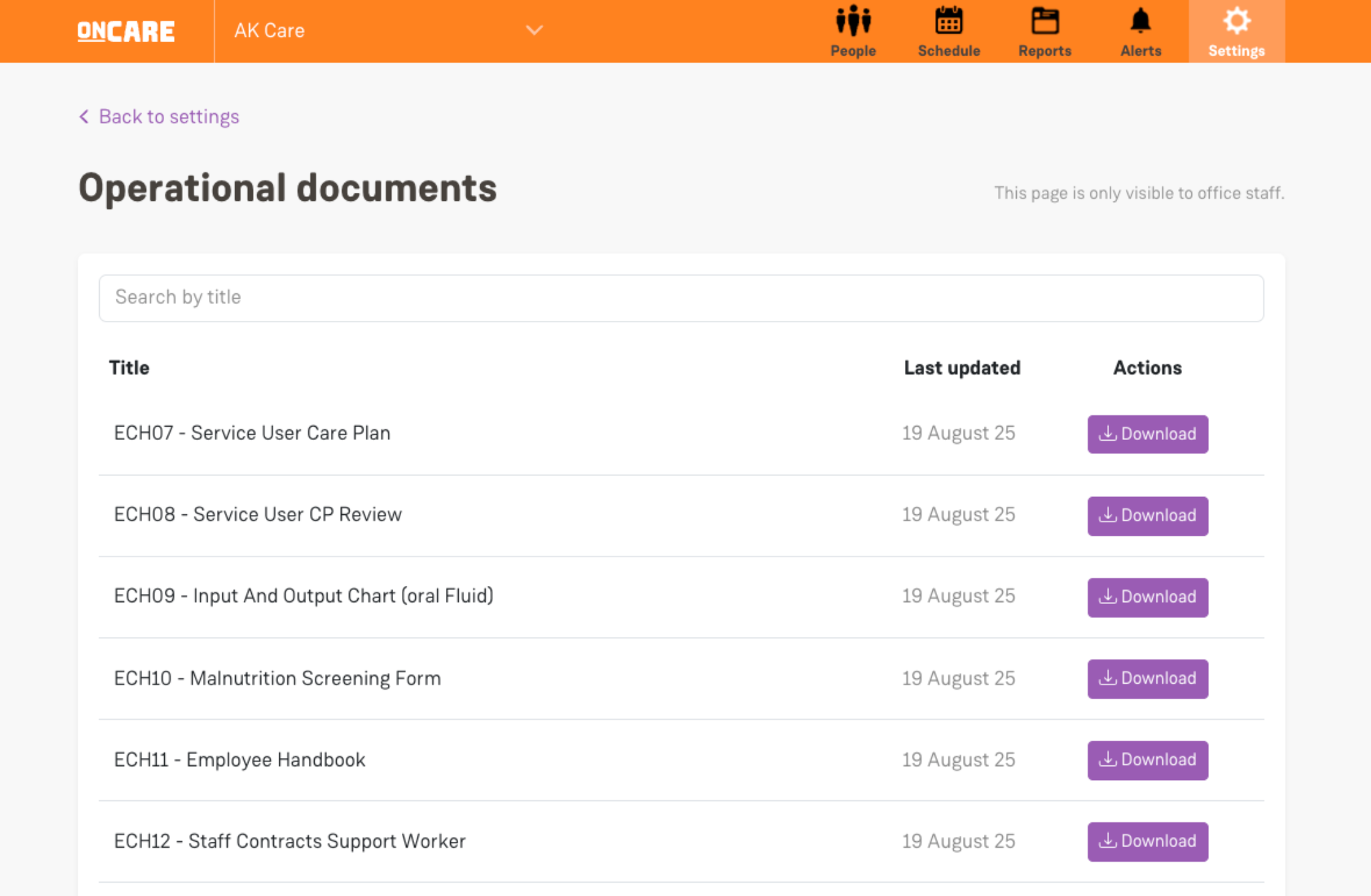Download ECH09 Input And Output Chart
Viewport: 1371px width, 896px height.
point(1147,597)
